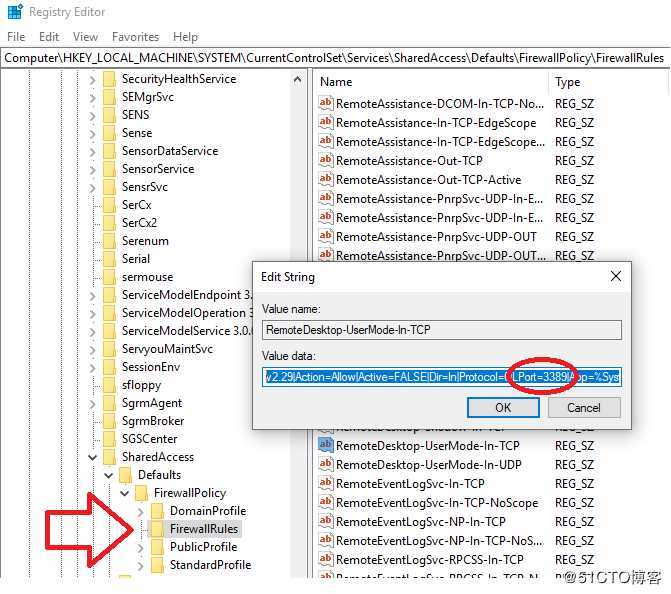
Task: Click string icon of RemoteAssistance-DCOM-In-TCP-No... value
Action: point(325,103)
